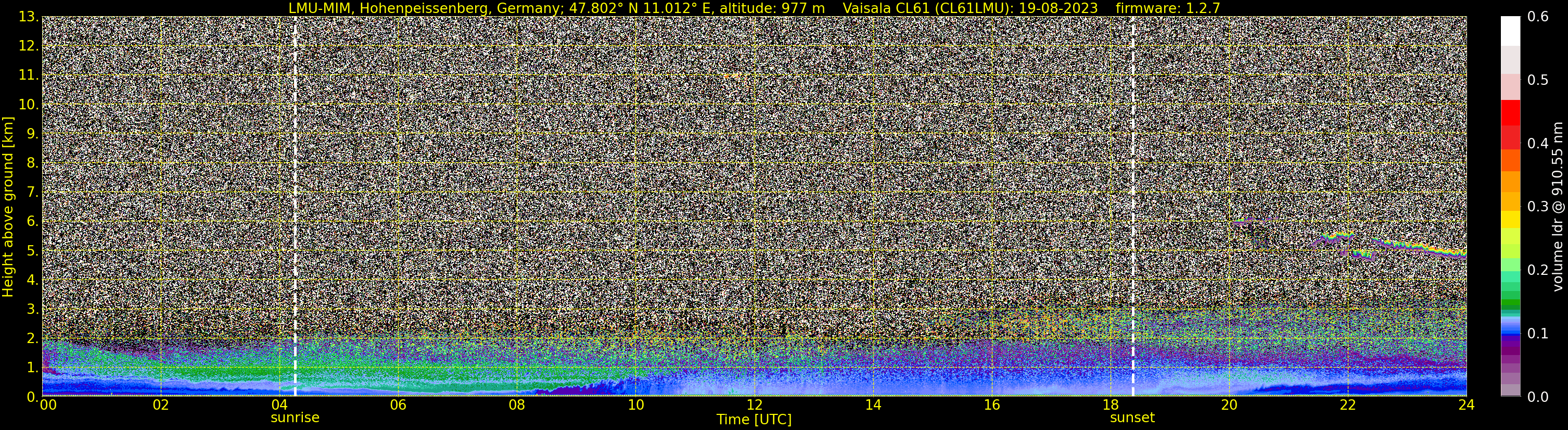Click the time axis tick label '00'

click(x=48, y=405)
